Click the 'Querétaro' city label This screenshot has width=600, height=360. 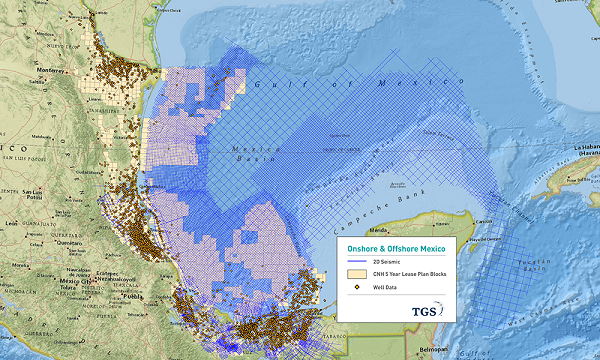click(x=70, y=243)
